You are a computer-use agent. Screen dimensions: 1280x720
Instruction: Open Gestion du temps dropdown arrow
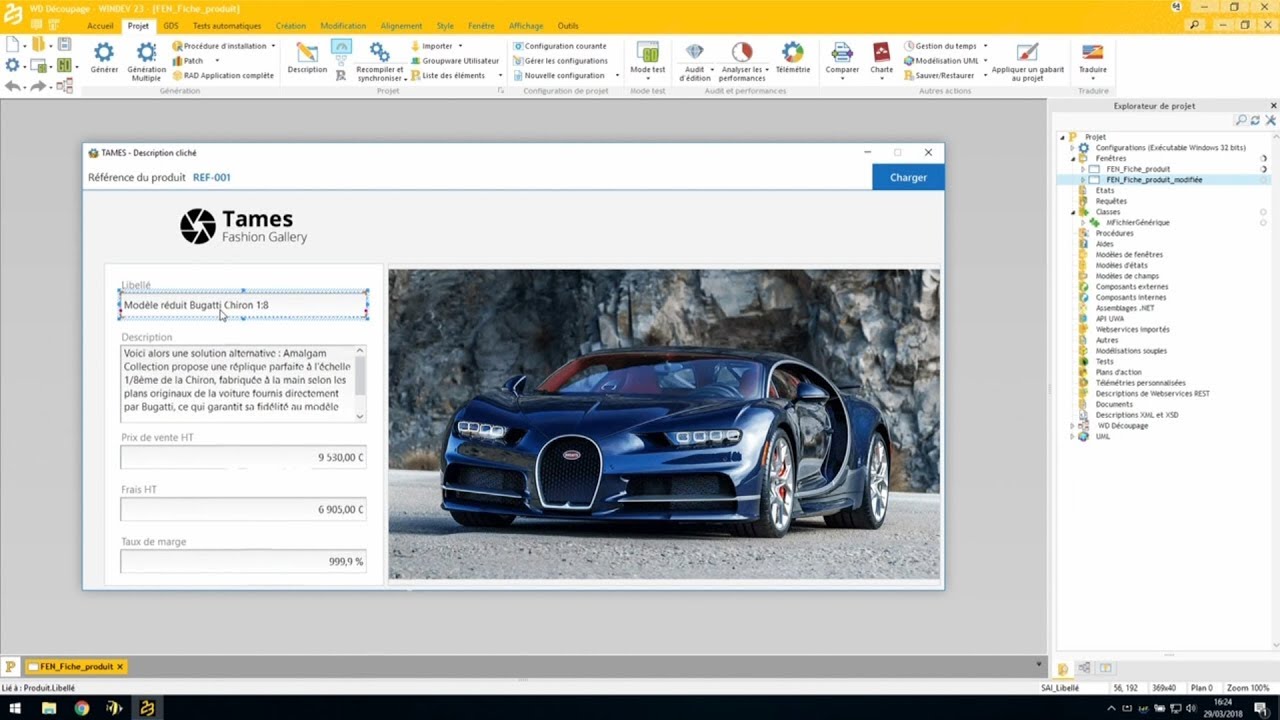point(985,46)
